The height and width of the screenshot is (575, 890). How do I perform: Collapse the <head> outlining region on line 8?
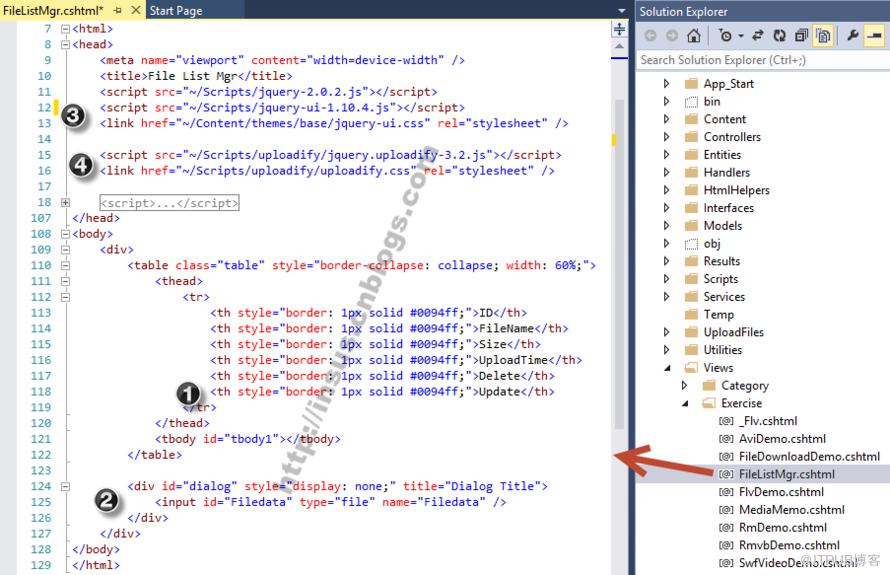(x=65, y=44)
